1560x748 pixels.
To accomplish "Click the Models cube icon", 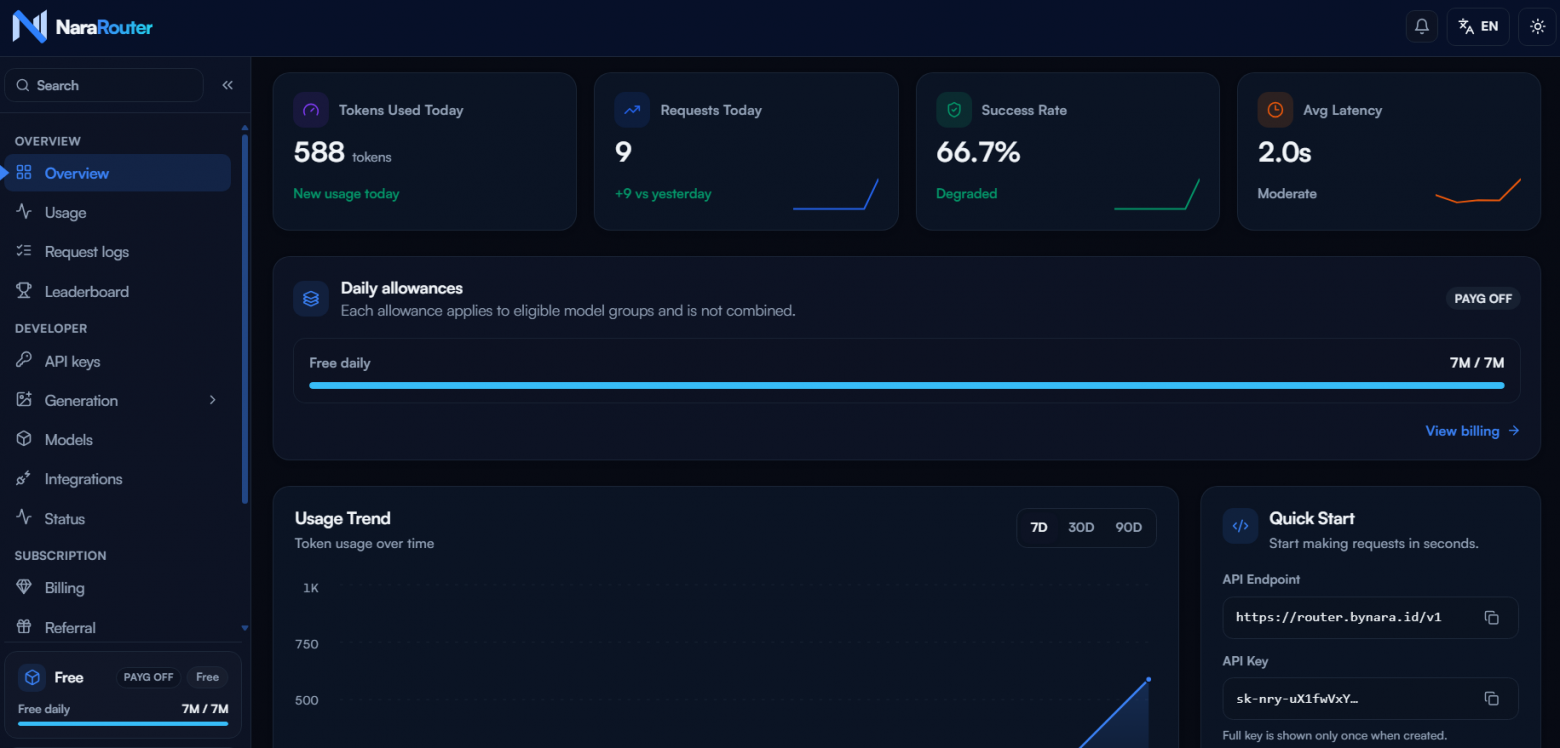I will tap(24, 440).
